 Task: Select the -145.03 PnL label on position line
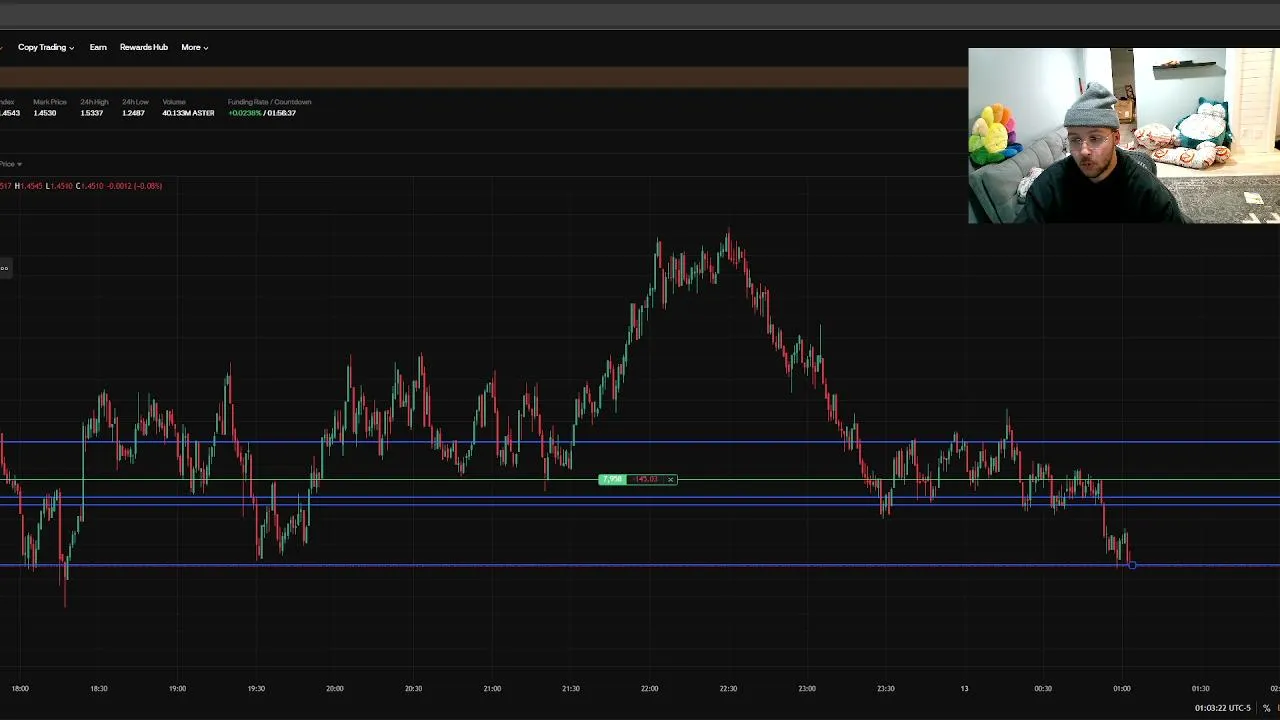[x=646, y=480]
